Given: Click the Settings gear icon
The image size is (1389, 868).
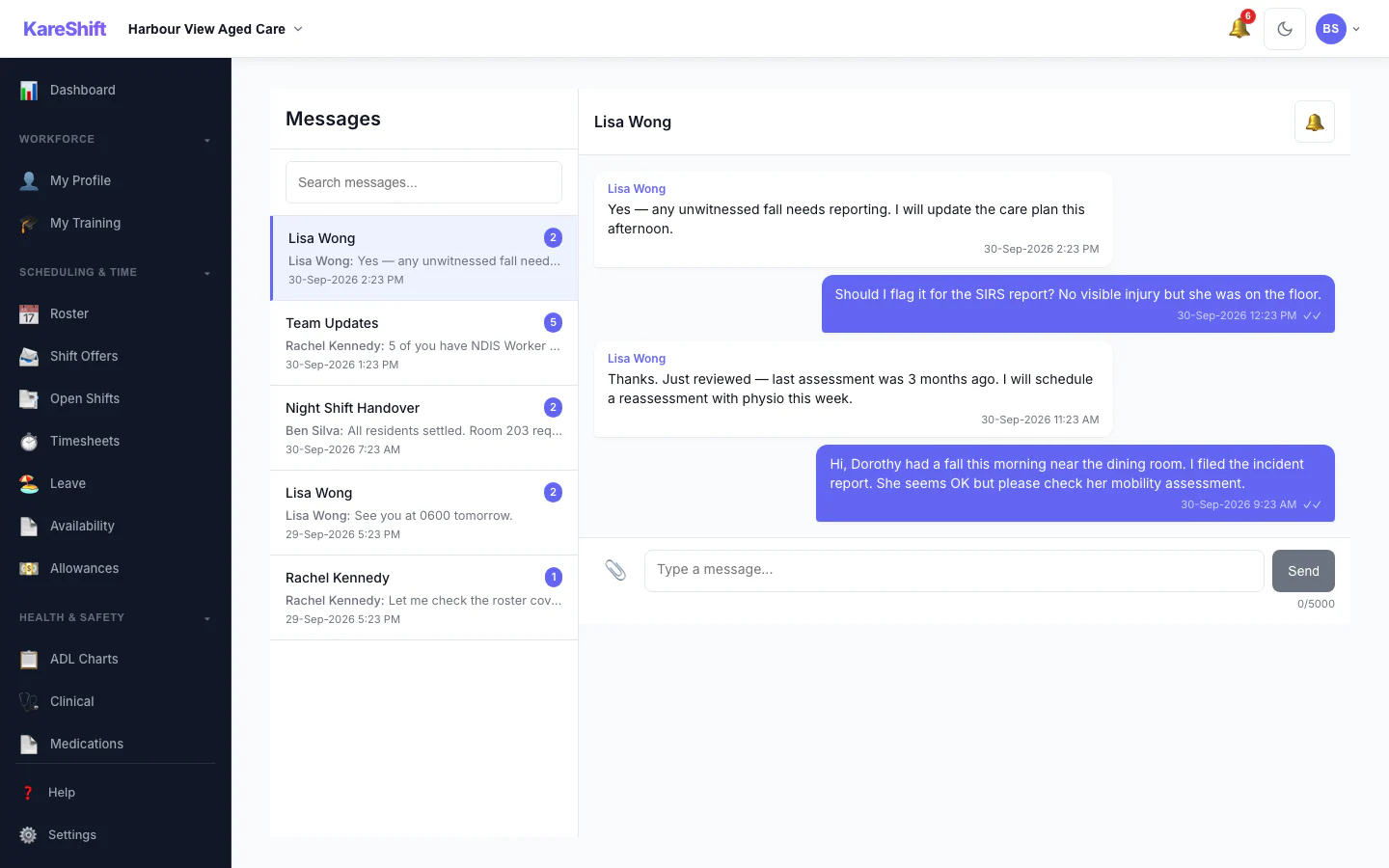Looking at the screenshot, I should [x=28, y=835].
